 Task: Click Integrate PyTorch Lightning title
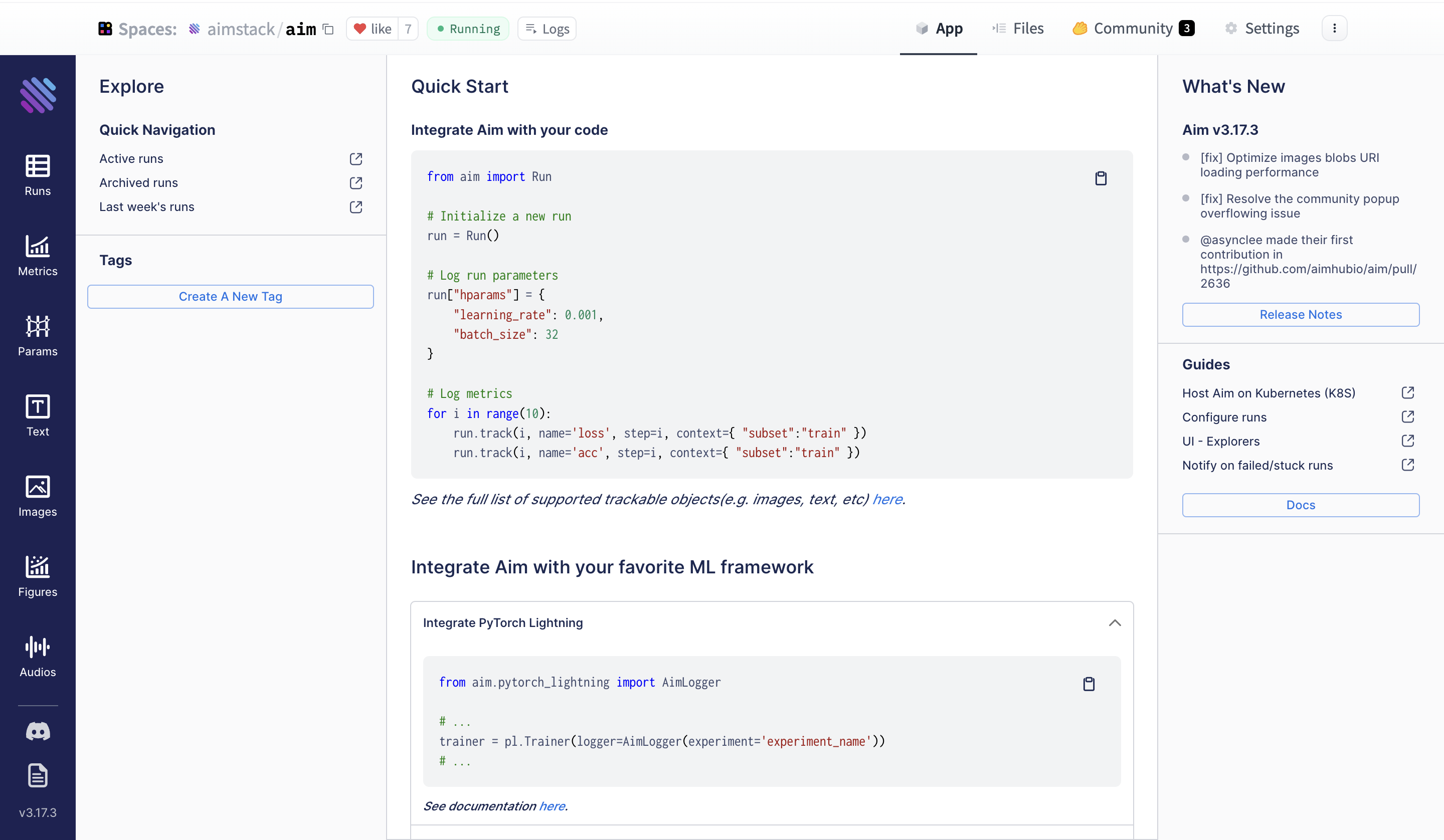(502, 623)
